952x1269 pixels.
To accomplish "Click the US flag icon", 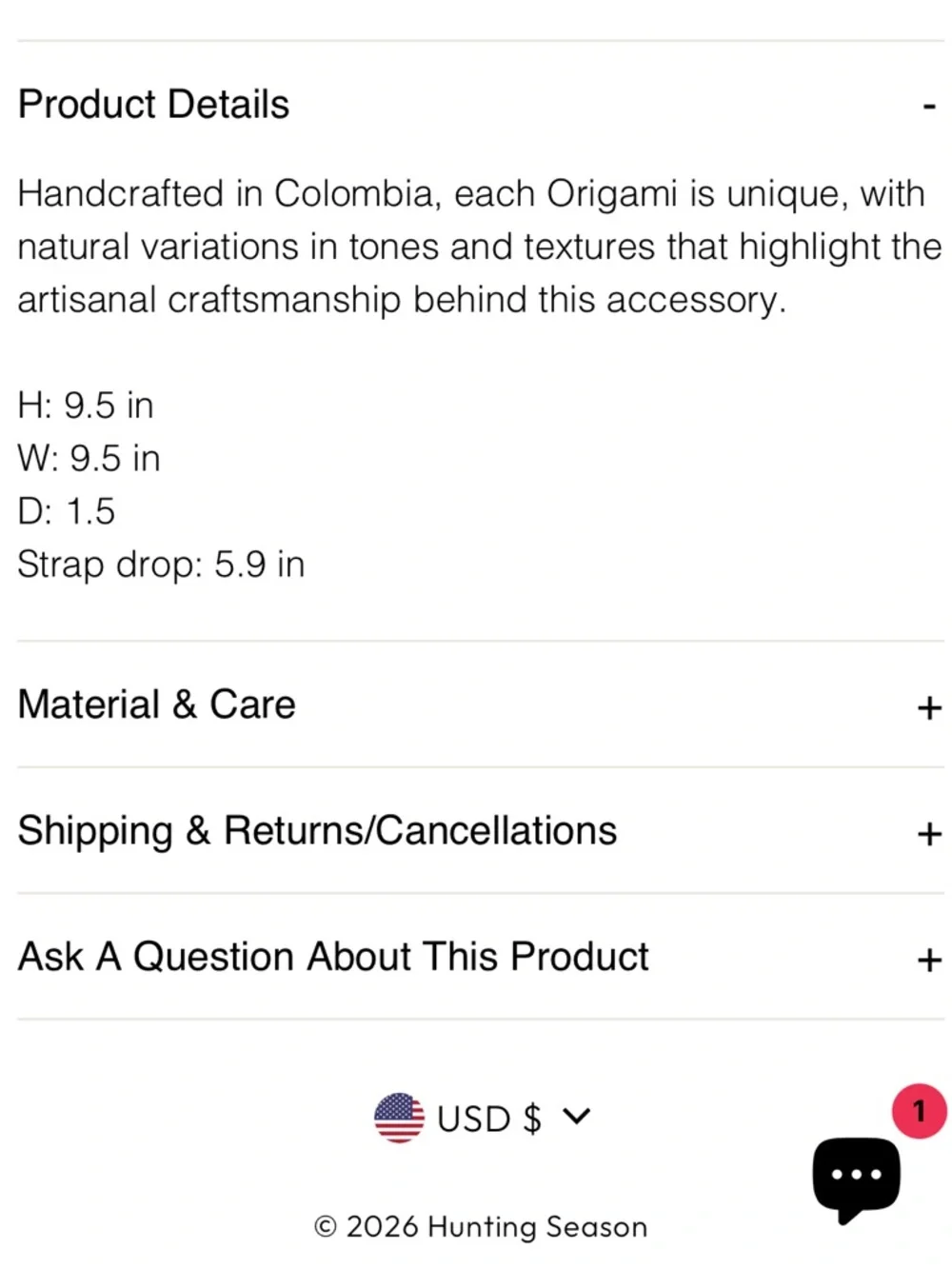I will pyautogui.click(x=399, y=1118).
